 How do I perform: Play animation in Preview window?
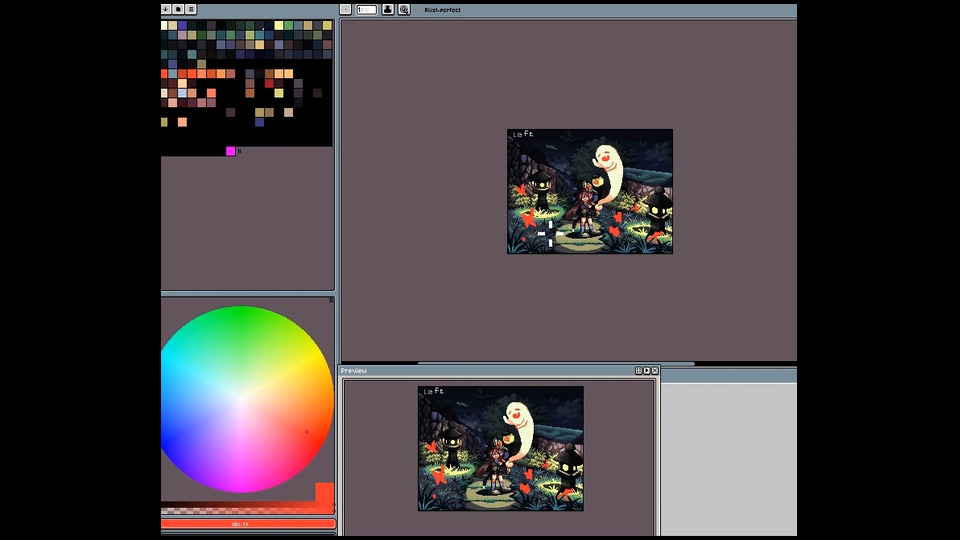click(647, 370)
